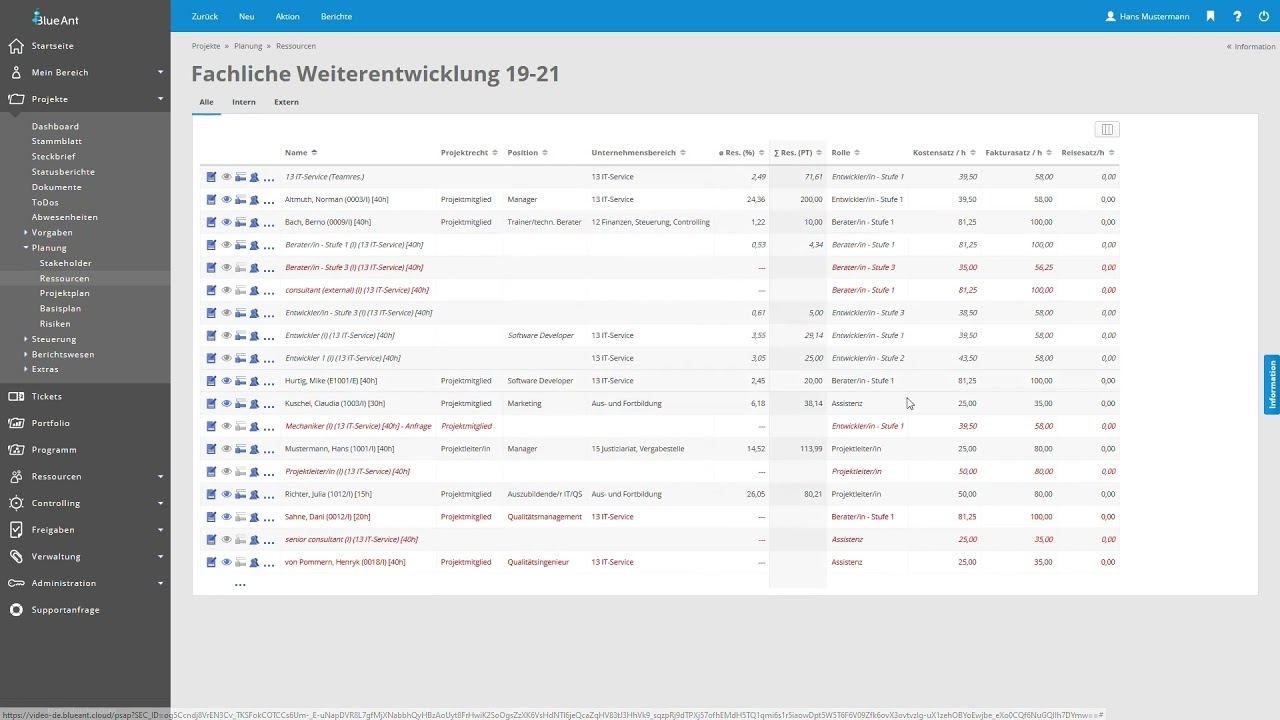Open three-dots menu for Kuschel, Claudia row

click(x=269, y=404)
